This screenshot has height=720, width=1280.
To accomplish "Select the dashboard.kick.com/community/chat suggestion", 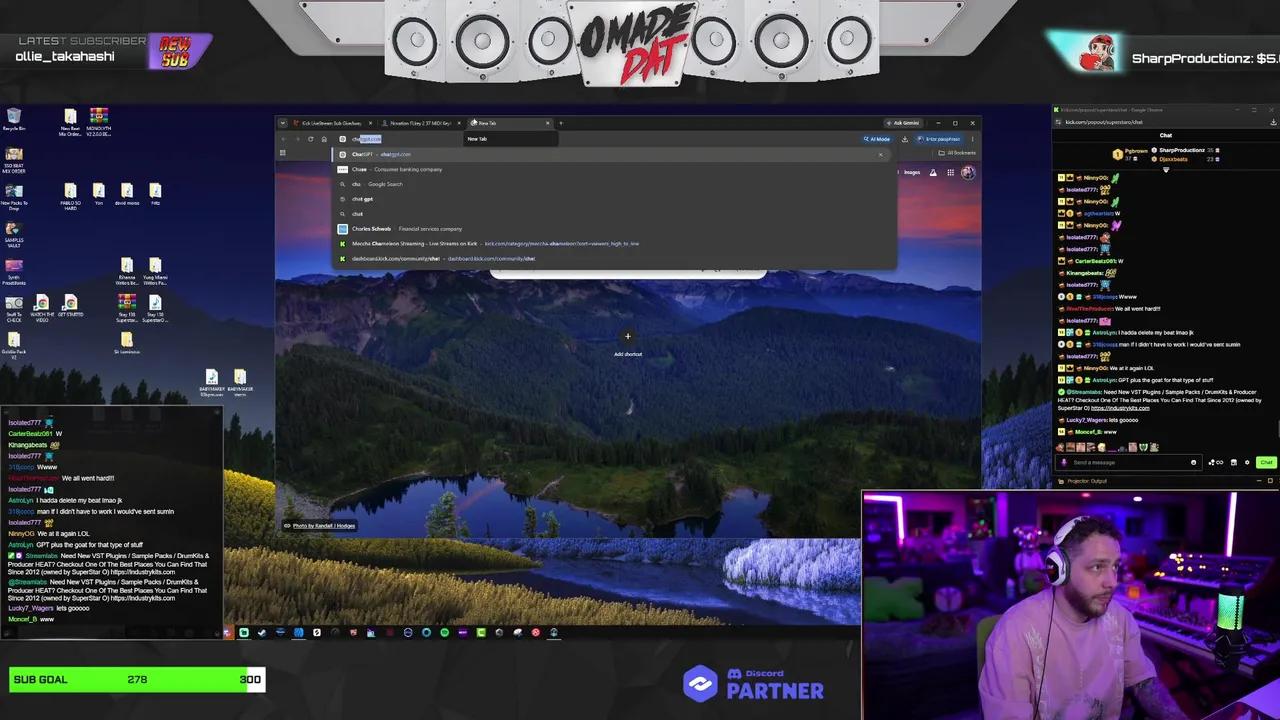I will point(612,258).
